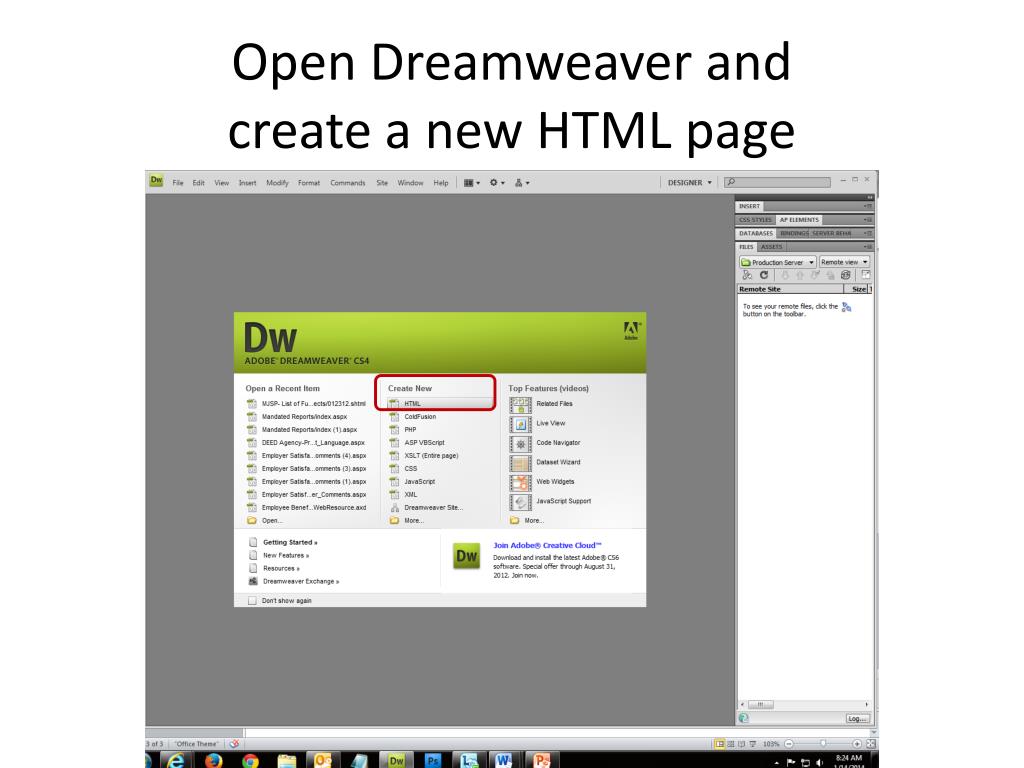Open the JavaScript Support video icon
The image size is (1024, 768).
tap(520, 502)
